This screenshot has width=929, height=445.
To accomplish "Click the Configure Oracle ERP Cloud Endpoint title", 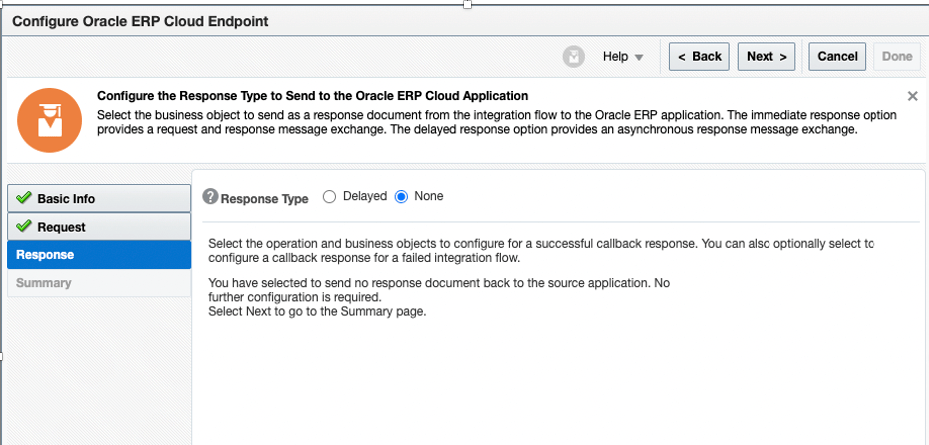I will click(140, 21).
